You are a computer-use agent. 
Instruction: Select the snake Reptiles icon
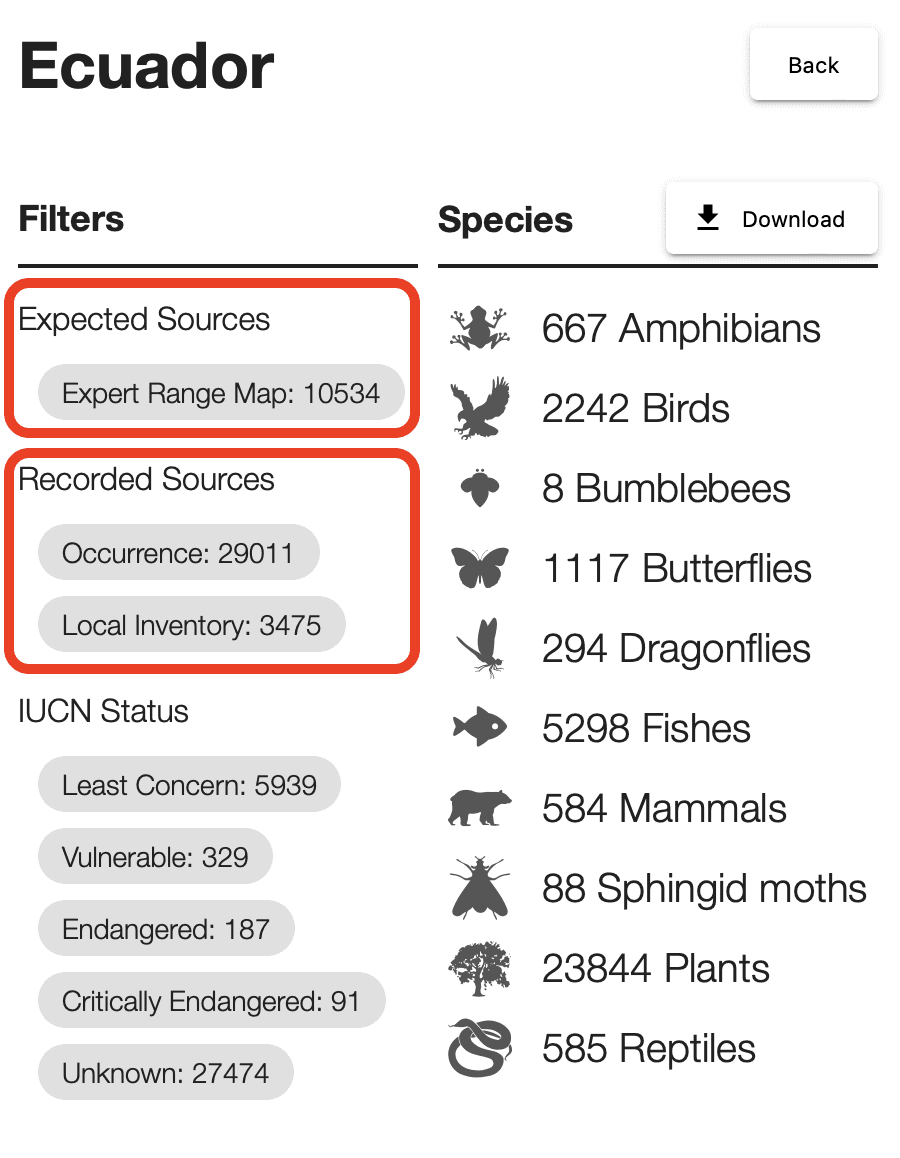[480, 1048]
